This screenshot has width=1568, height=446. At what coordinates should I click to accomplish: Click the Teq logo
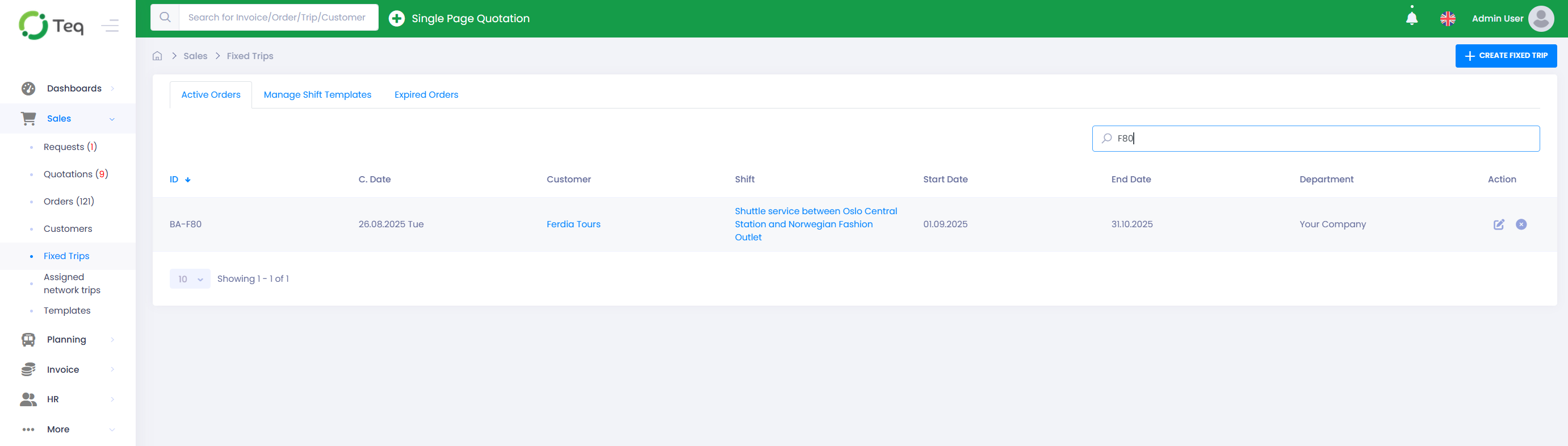coord(51,26)
